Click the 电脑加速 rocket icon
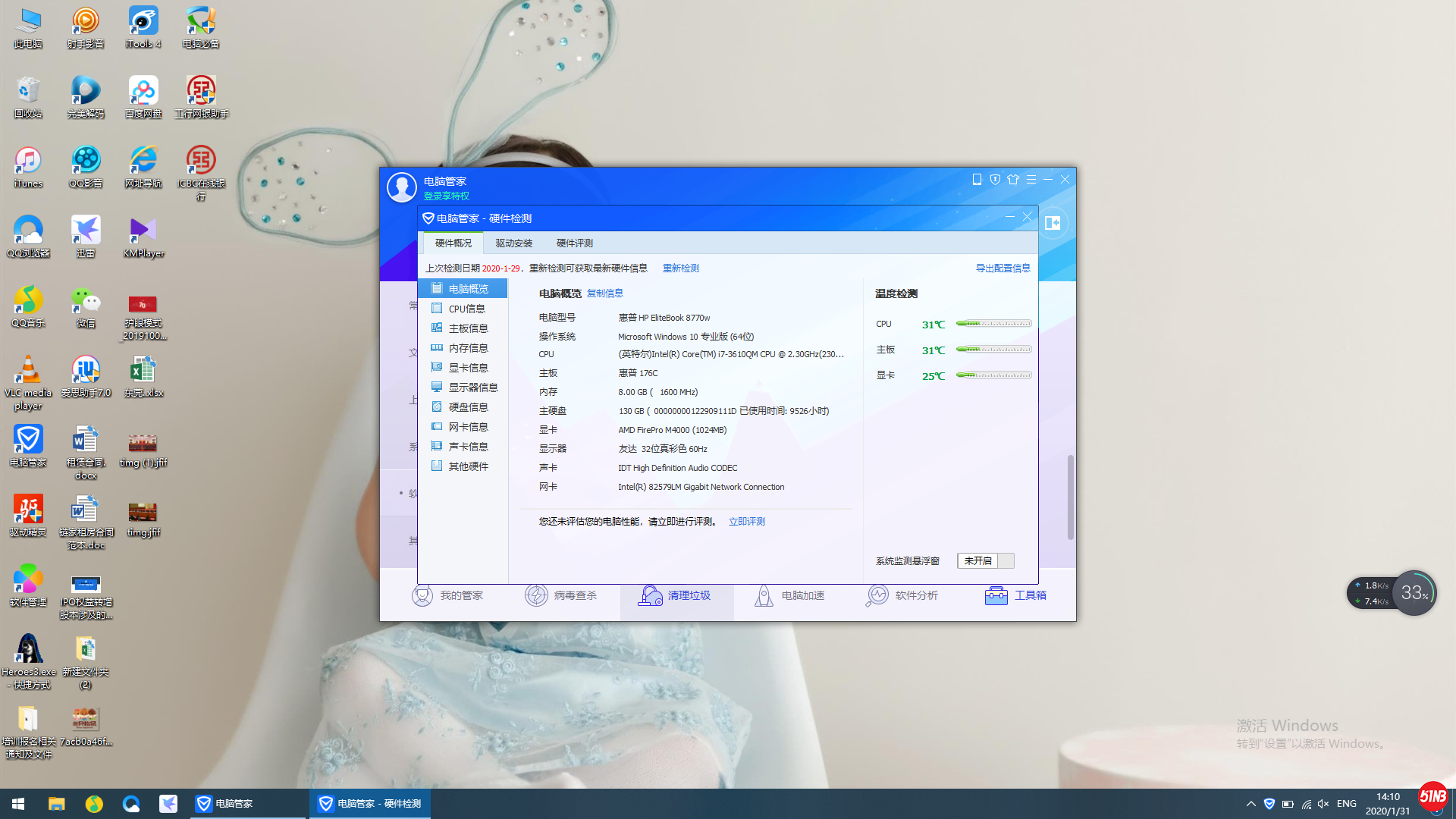Viewport: 1456px width, 819px height. pyautogui.click(x=764, y=596)
